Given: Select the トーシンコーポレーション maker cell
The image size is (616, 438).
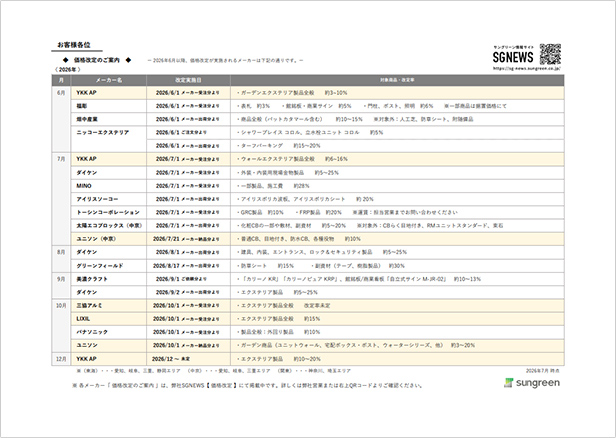Looking at the screenshot, I should pos(109,212).
